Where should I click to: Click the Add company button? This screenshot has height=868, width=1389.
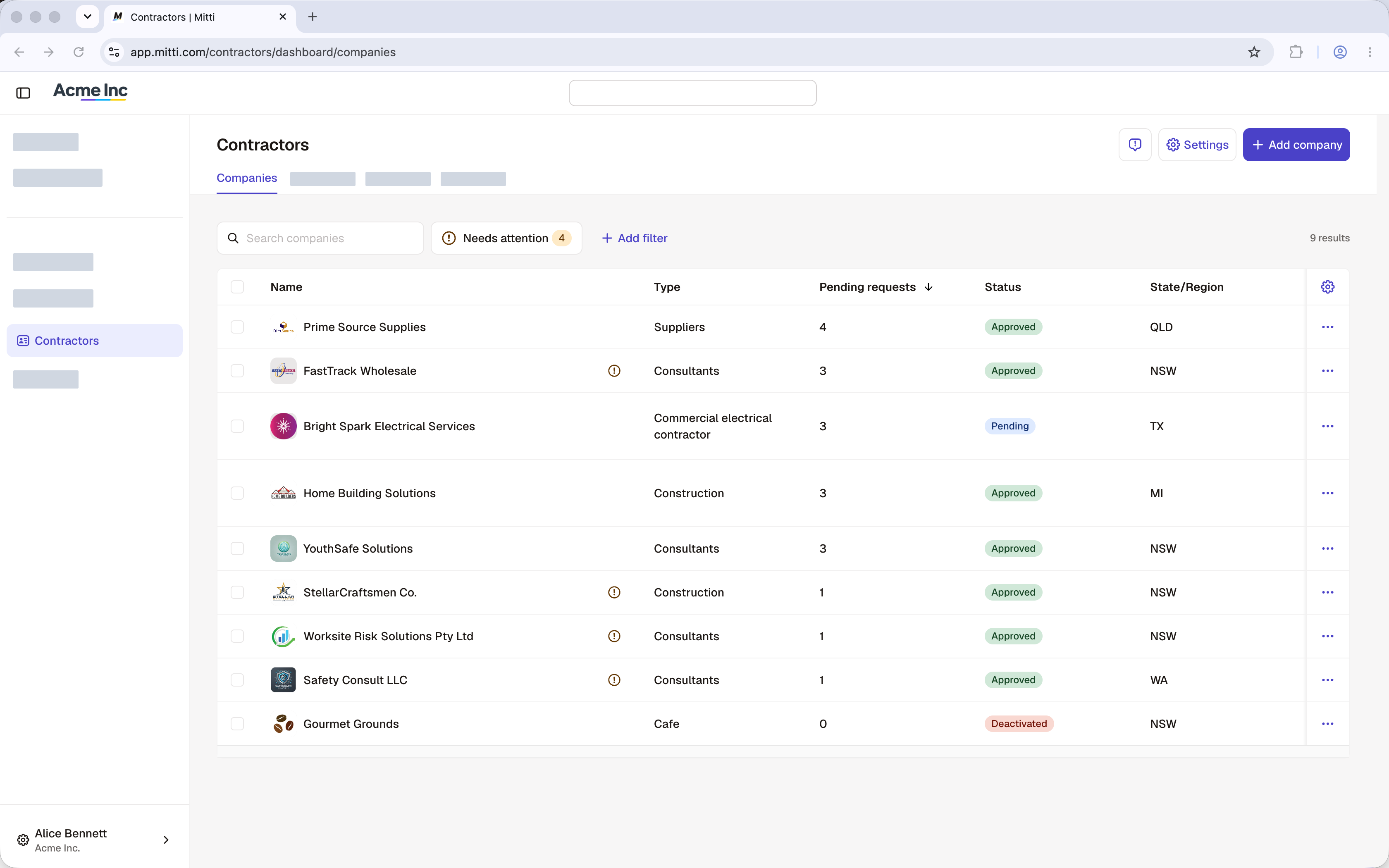click(1296, 145)
